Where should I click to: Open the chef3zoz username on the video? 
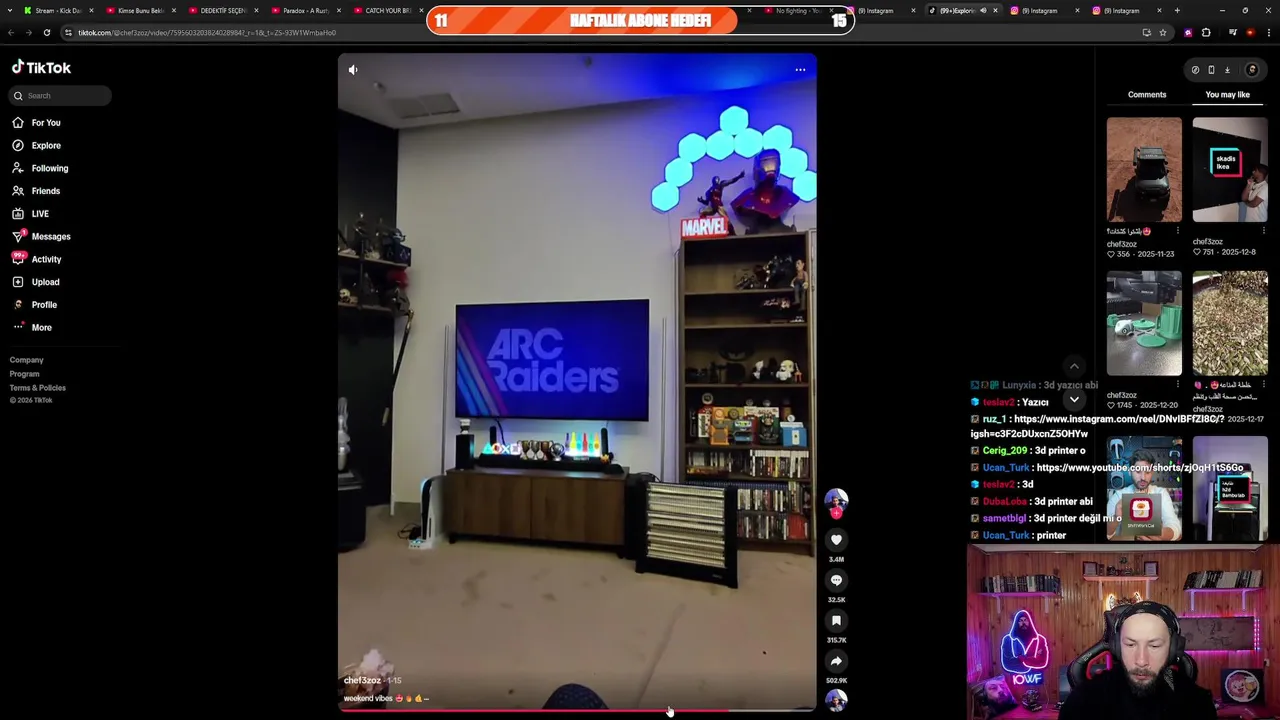[x=362, y=680]
